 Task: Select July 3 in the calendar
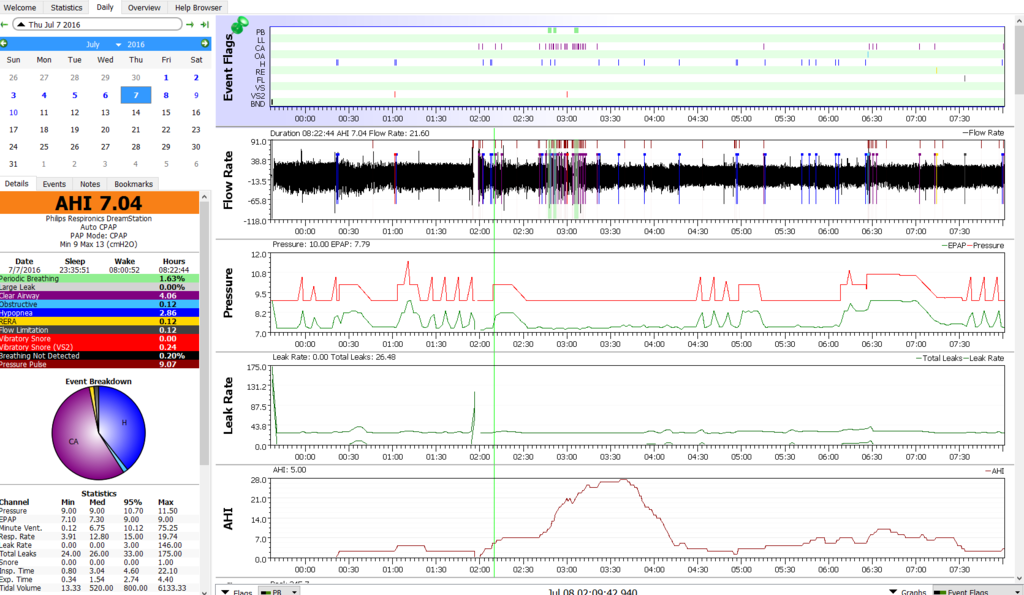pos(13,95)
